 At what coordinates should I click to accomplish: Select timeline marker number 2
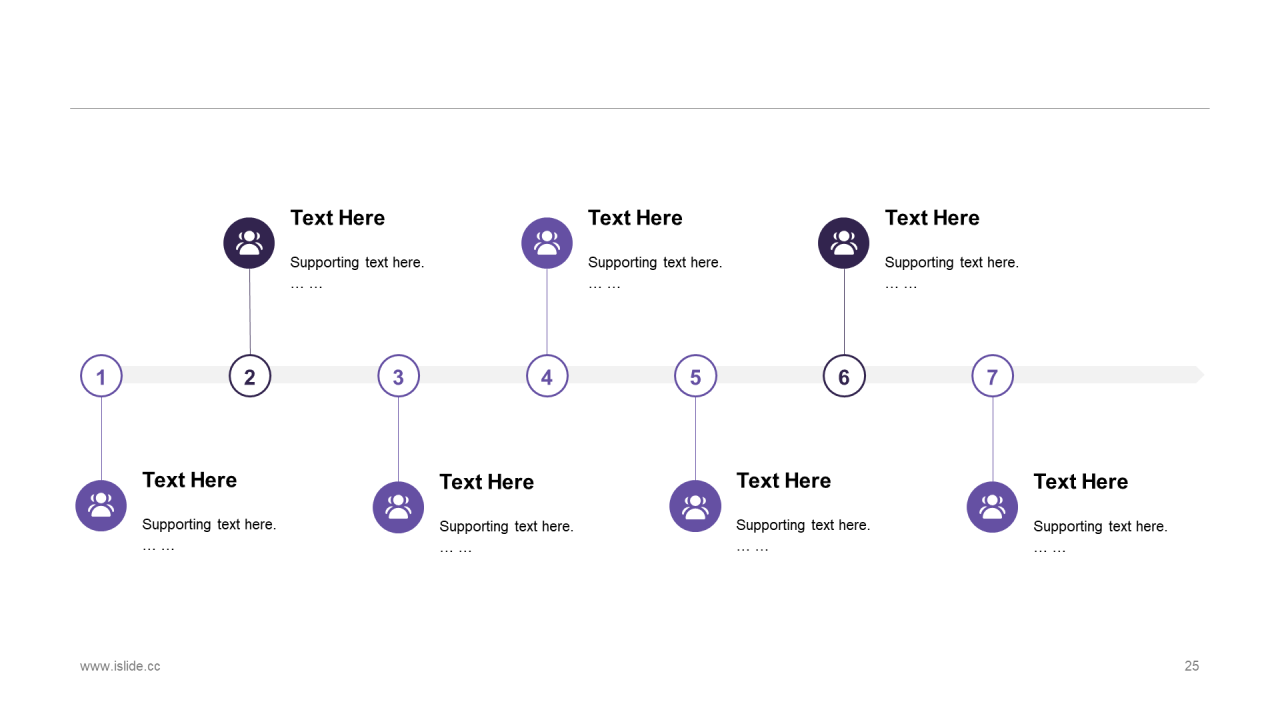[x=250, y=376]
